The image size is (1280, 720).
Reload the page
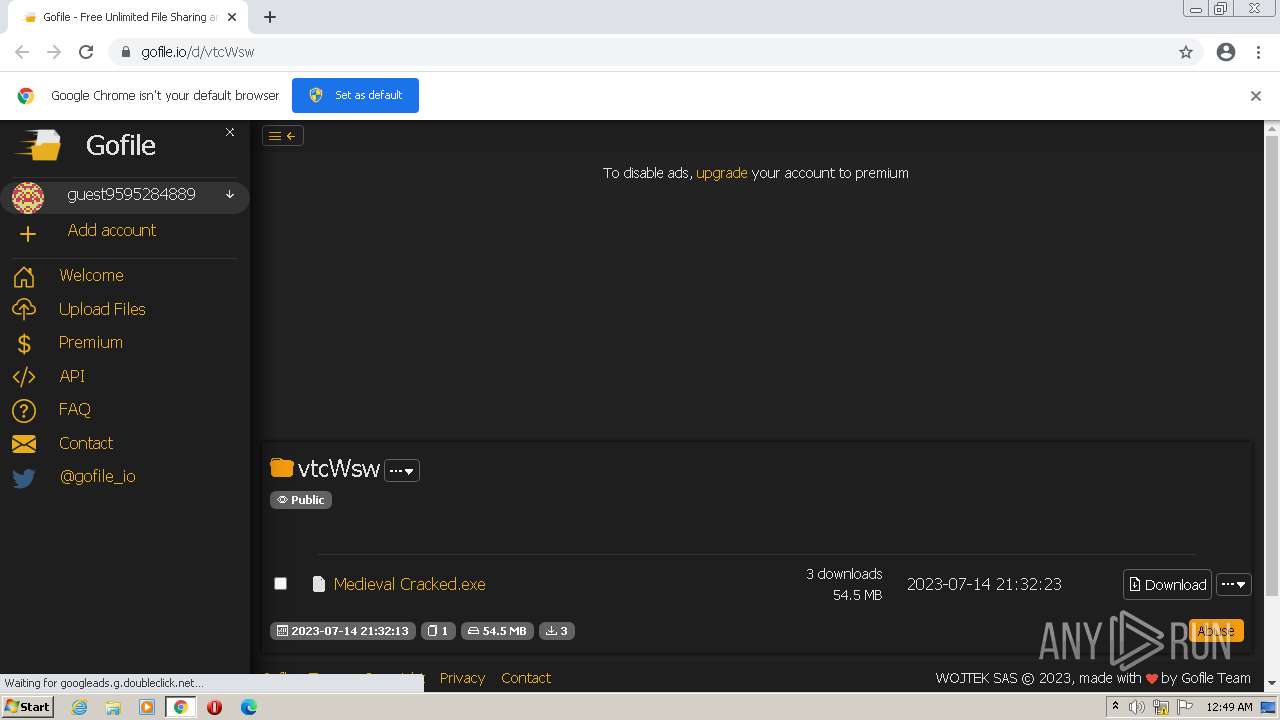[x=86, y=52]
